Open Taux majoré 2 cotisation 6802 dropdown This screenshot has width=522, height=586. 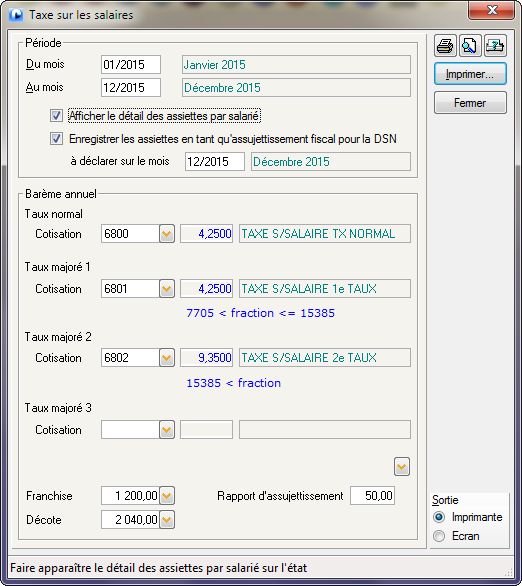(167, 358)
